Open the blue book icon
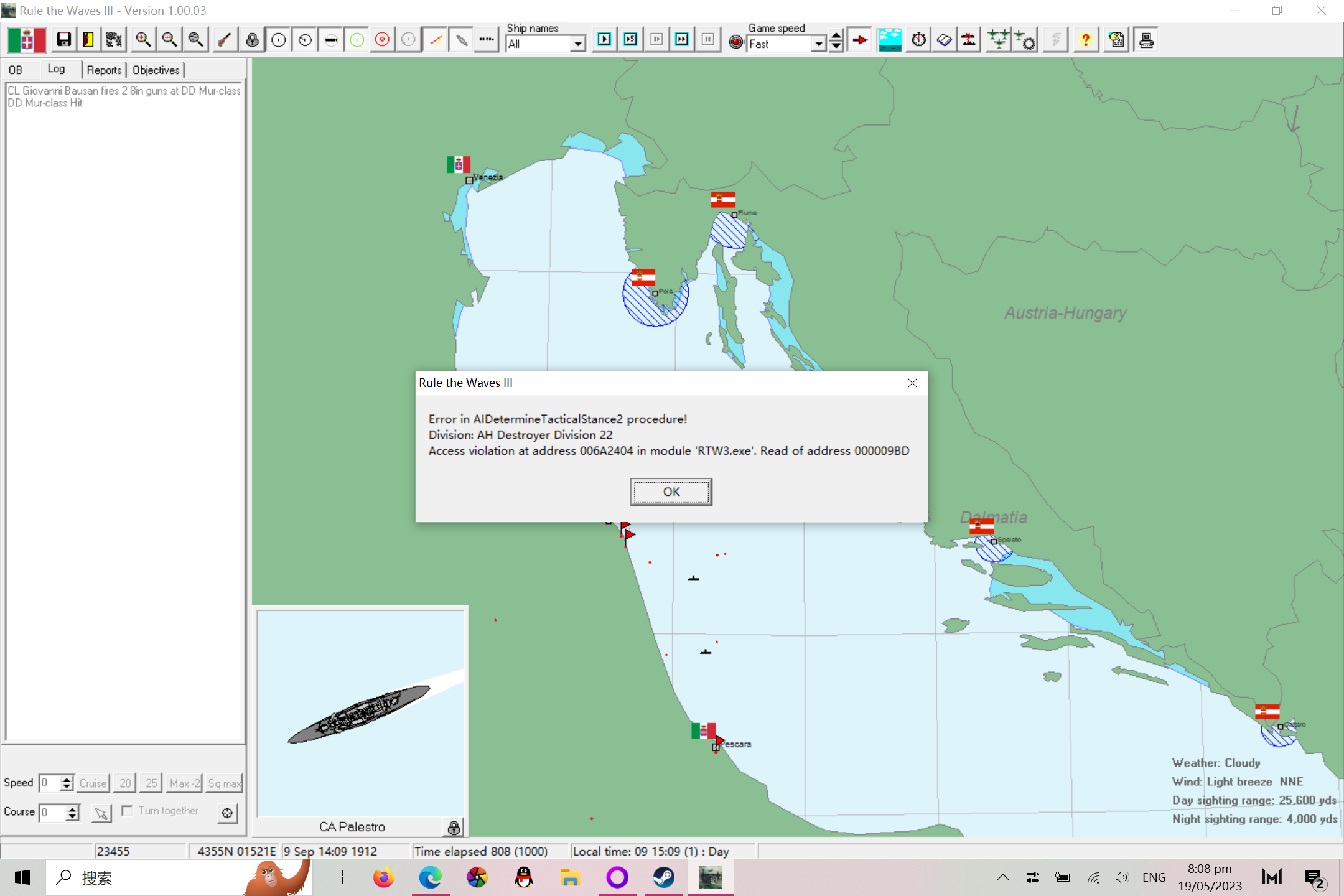The height and width of the screenshot is (896, 1344). coord(944,40)
